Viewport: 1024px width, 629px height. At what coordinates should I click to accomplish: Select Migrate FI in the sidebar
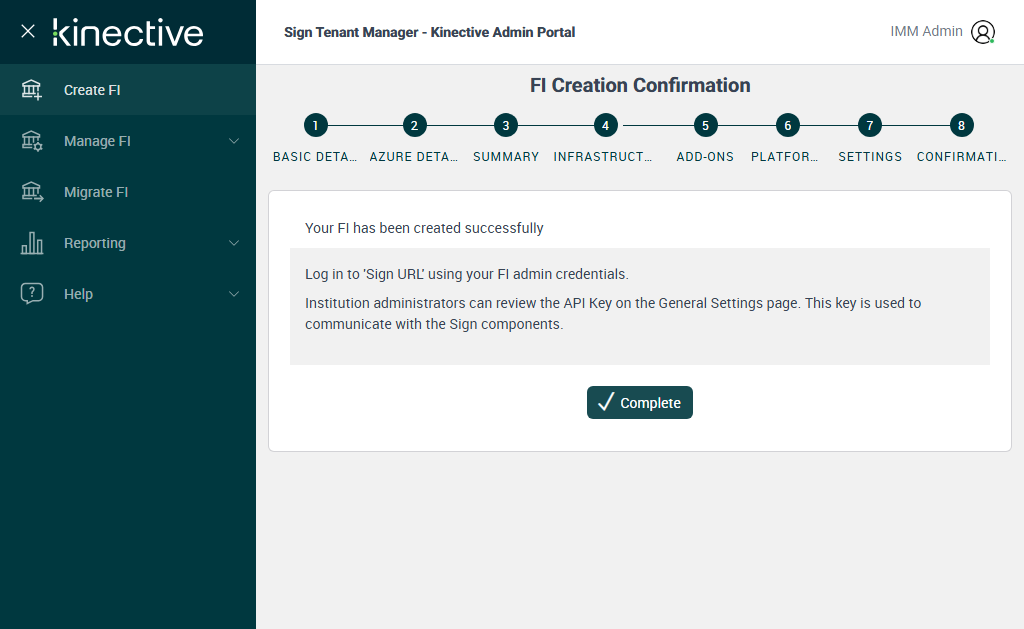pyautogui.click(x=128, y=191)
